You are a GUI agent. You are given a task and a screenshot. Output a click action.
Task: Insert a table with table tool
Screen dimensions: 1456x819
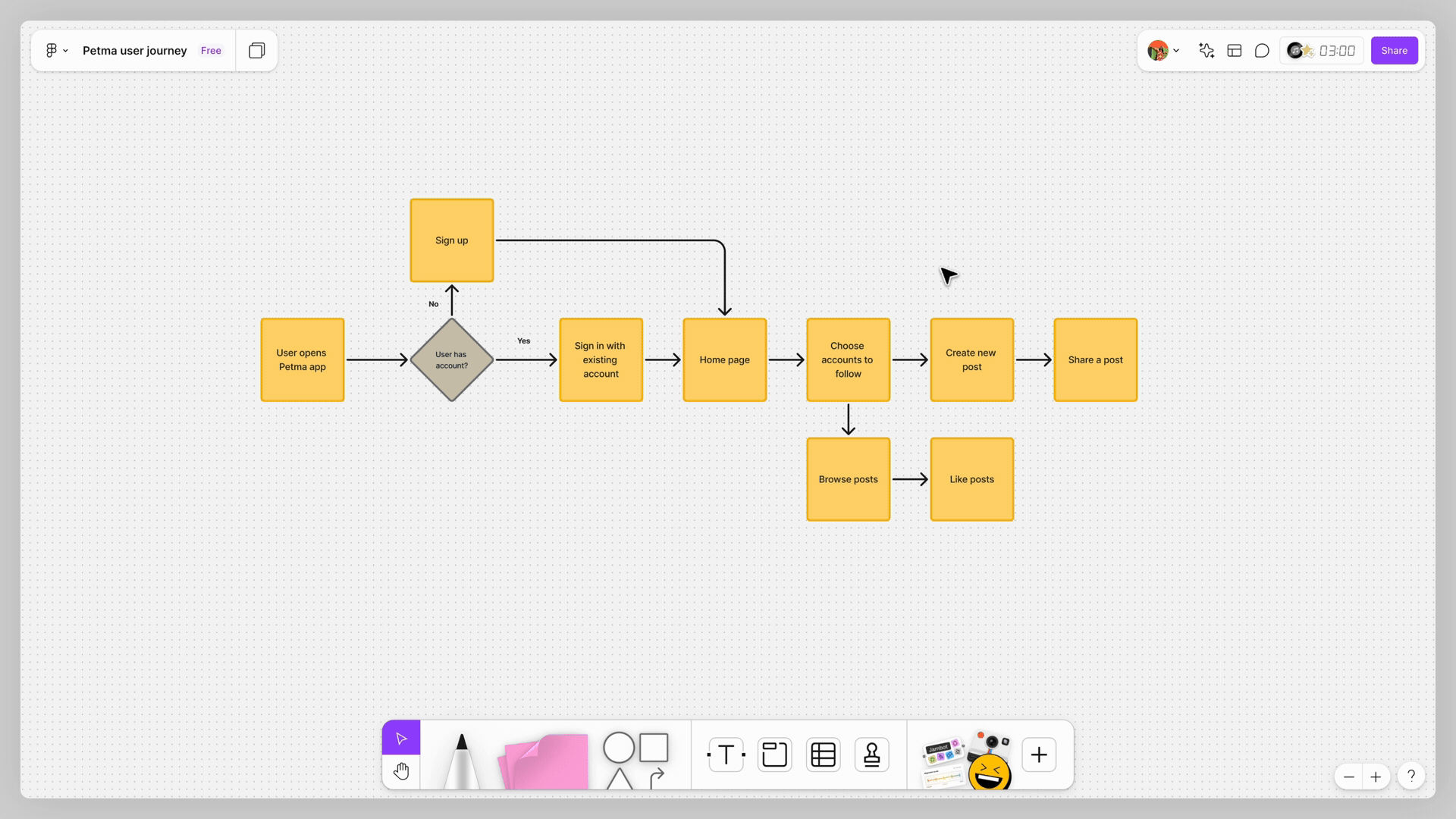pos(823,755)
